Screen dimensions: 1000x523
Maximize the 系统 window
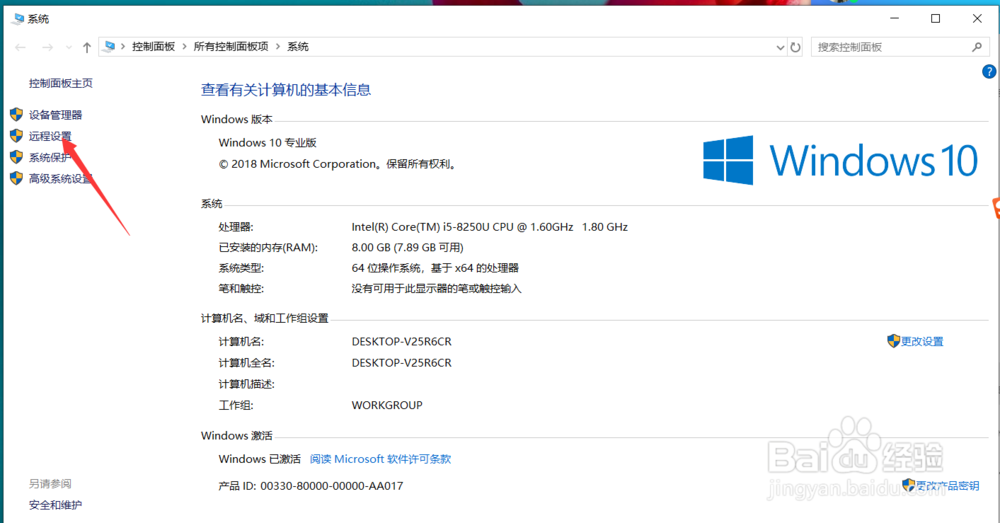click(936, 18)
